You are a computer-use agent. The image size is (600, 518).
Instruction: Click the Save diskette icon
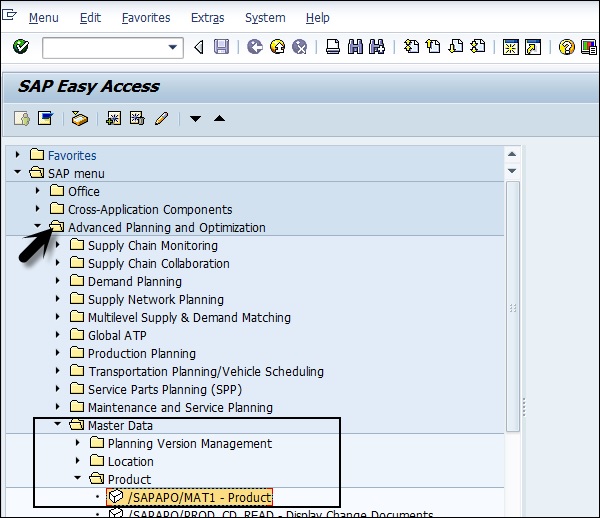(x=222, y=47)
